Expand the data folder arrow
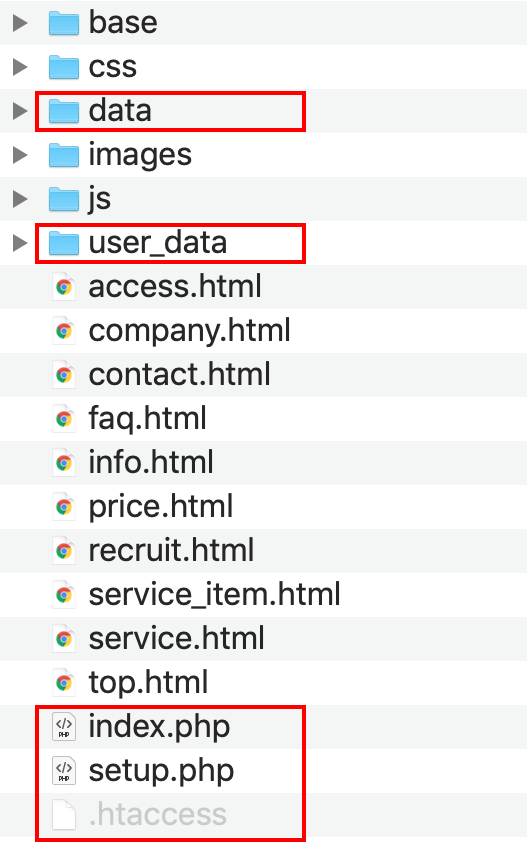The image size is (527, 851). coord(20,111)
